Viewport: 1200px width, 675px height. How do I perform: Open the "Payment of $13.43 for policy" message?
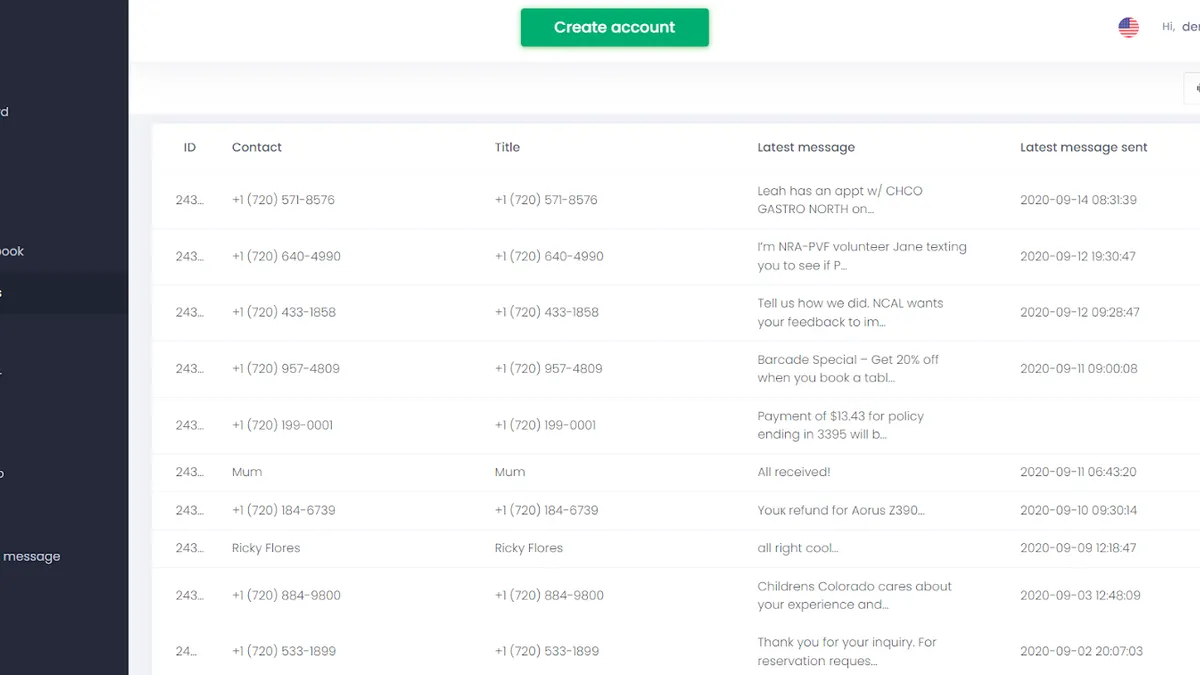(x=840, y=425)
